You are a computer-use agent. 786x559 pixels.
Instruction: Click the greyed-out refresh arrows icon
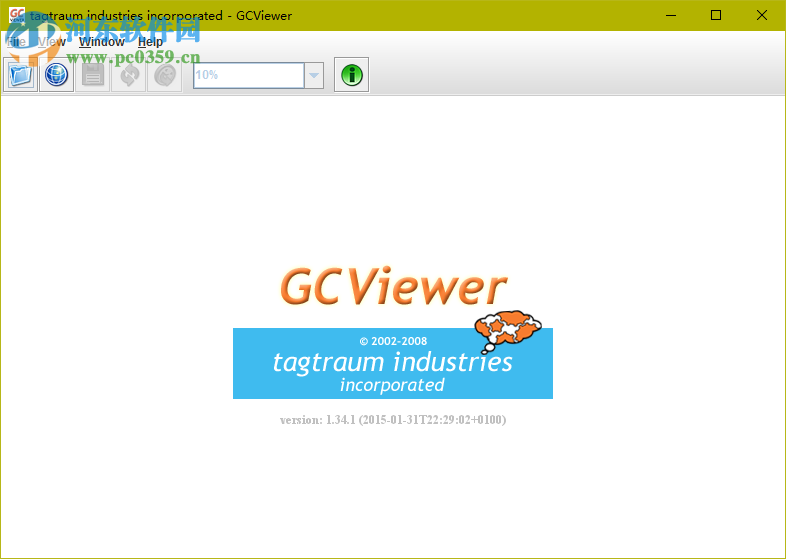(129, 75)
